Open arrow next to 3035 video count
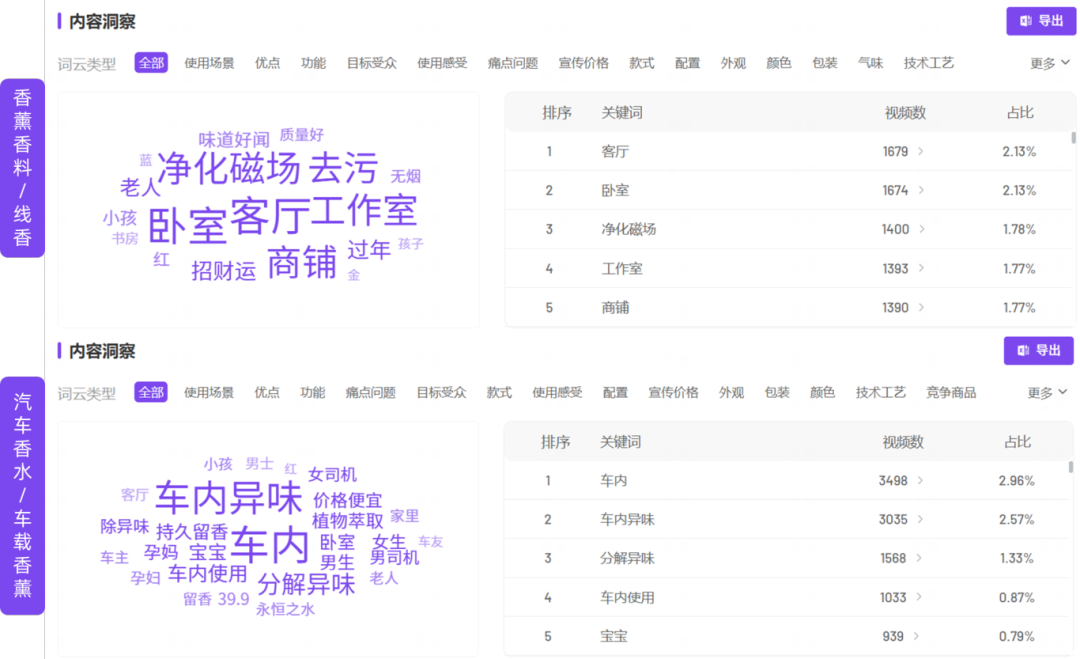 (920, 519)
